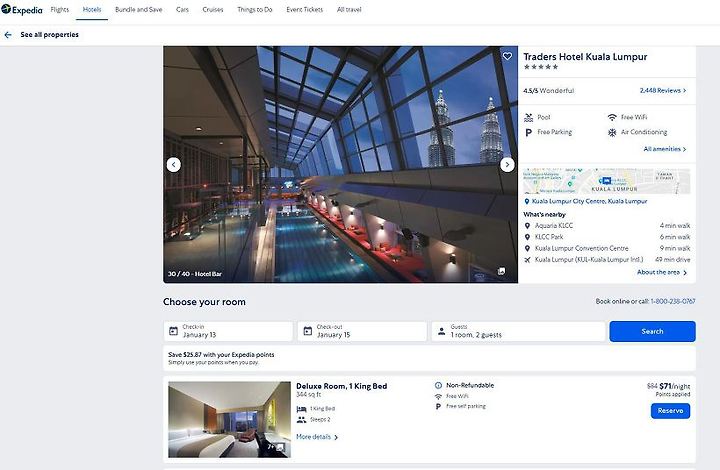The width and height of the screenshot is (720, 470).
Task: Click the Free Parking P icon
Action: click(x=529, y=133)
